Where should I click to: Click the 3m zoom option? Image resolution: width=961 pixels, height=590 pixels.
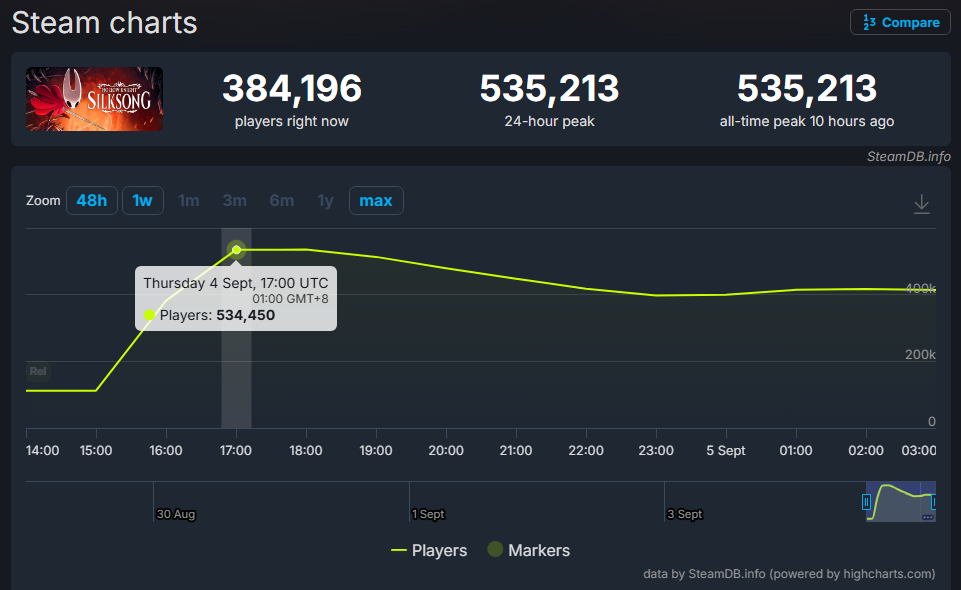[x=235, y=201]
